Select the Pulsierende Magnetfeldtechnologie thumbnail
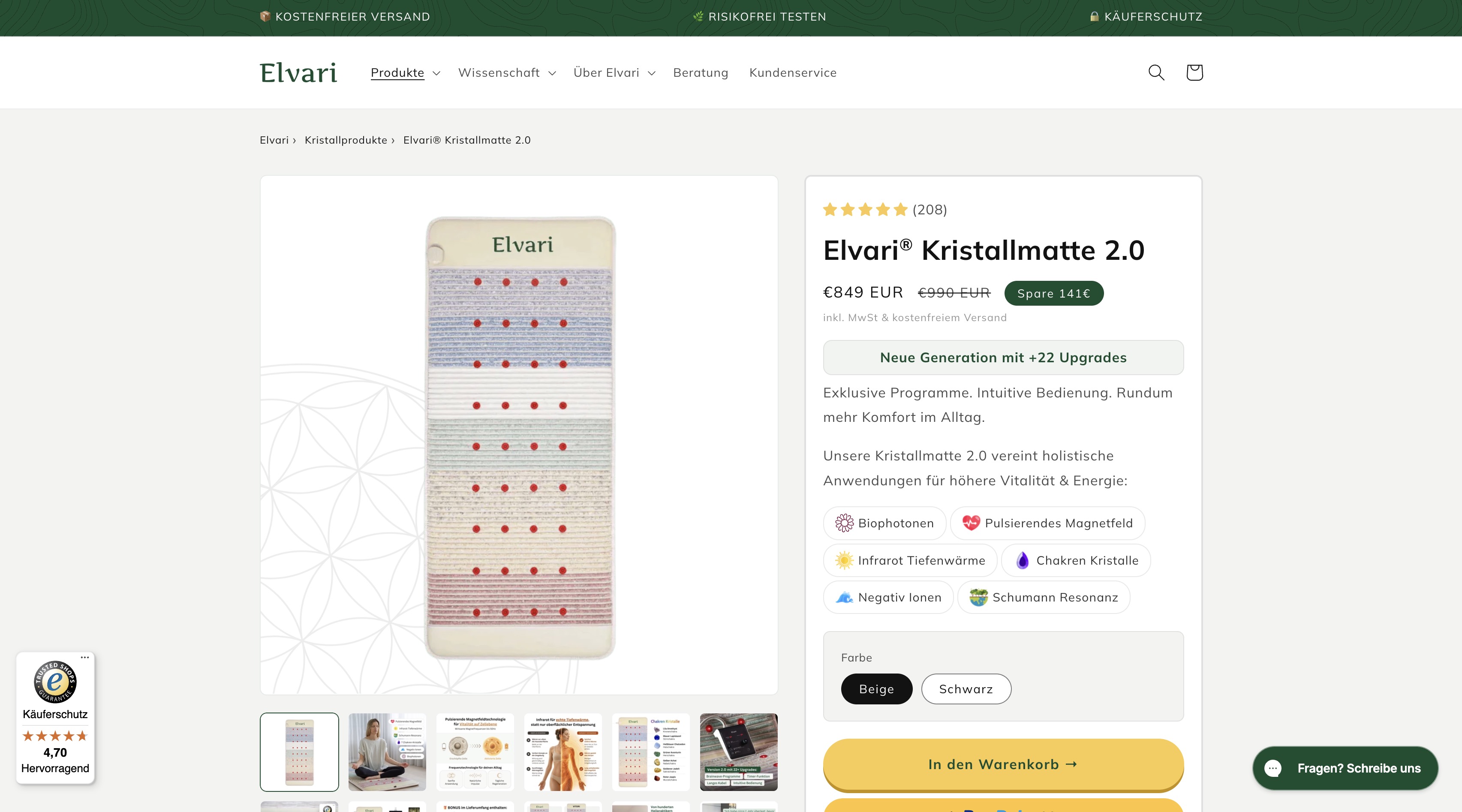 click(475, 752)
